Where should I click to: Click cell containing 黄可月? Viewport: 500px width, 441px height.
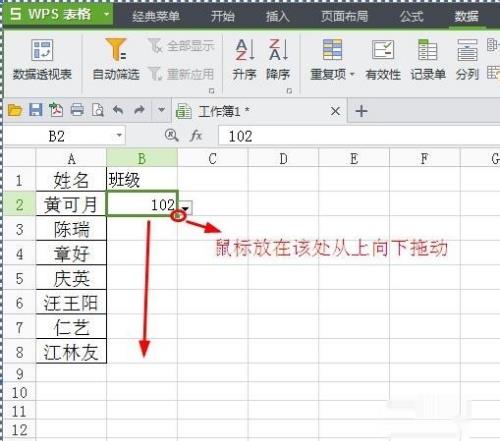tap(71, 204)
